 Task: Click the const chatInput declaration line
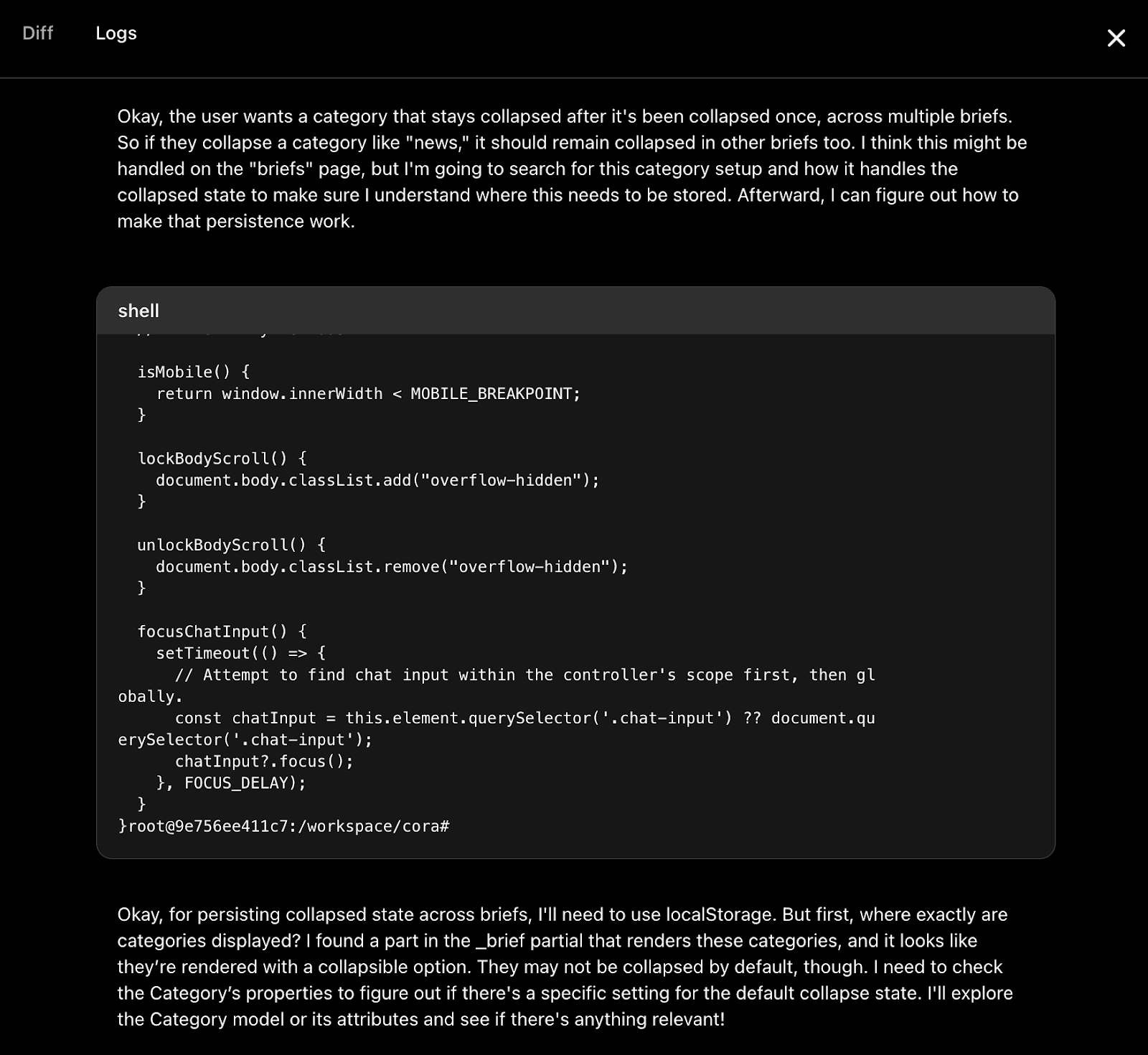pyautogui.click(x=524, y=718)
